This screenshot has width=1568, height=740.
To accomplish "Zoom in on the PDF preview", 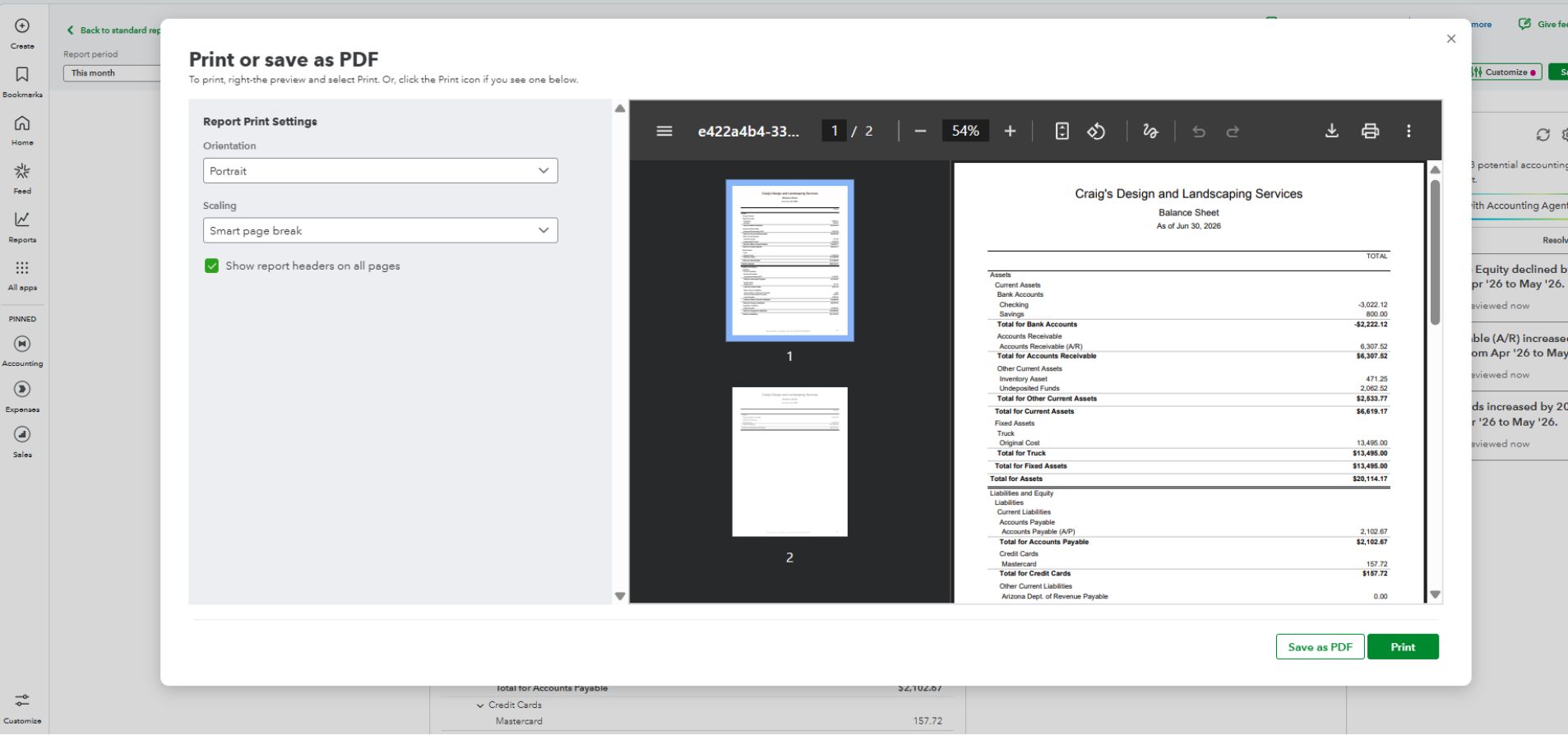I will 1010,131.
